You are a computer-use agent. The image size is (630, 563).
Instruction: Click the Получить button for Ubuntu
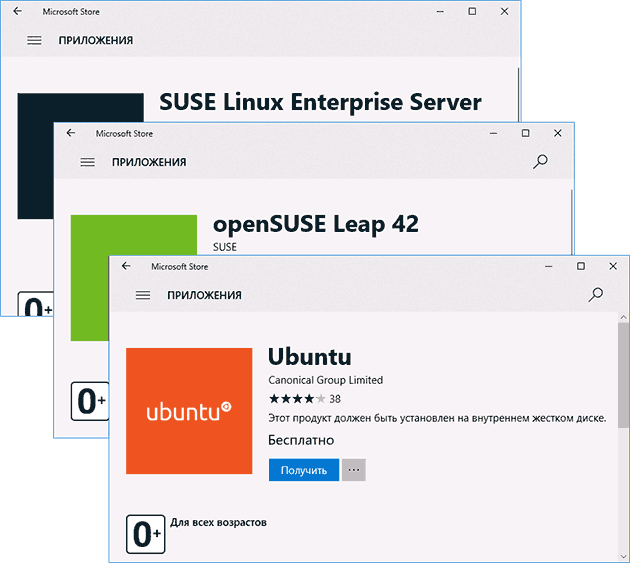click(x=304, y=470)
